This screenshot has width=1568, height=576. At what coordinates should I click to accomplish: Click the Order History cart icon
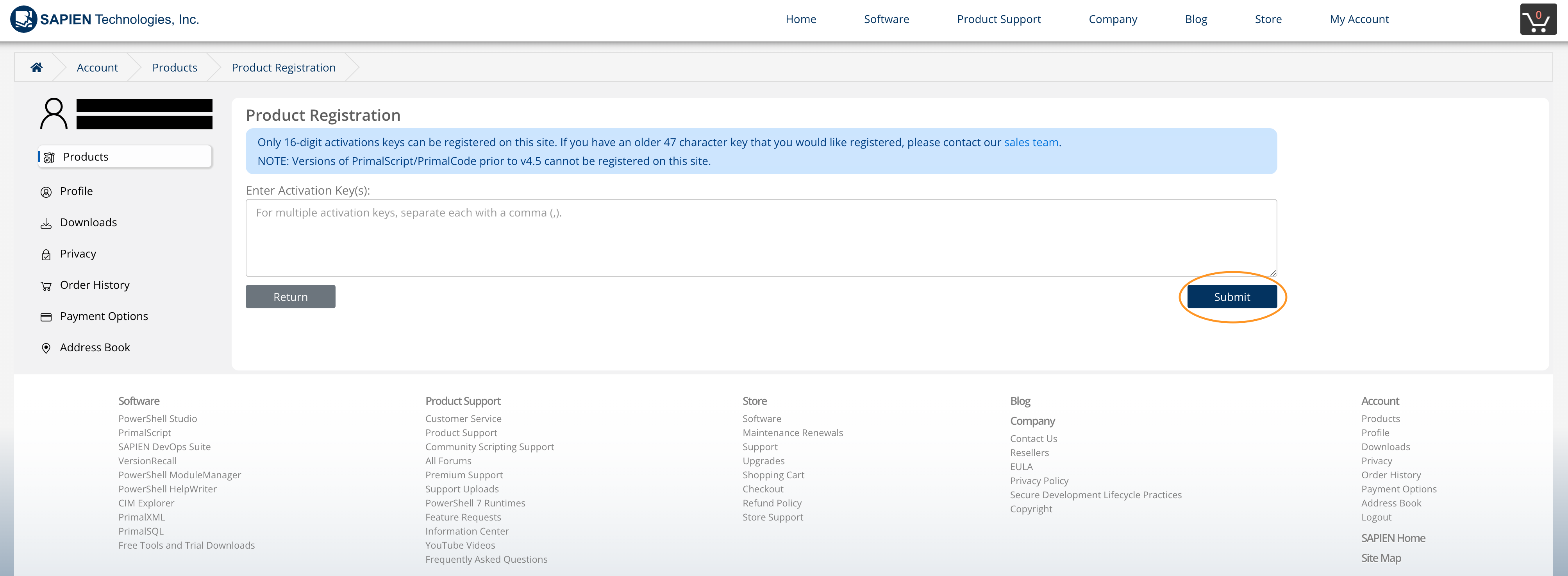[46, 286]
